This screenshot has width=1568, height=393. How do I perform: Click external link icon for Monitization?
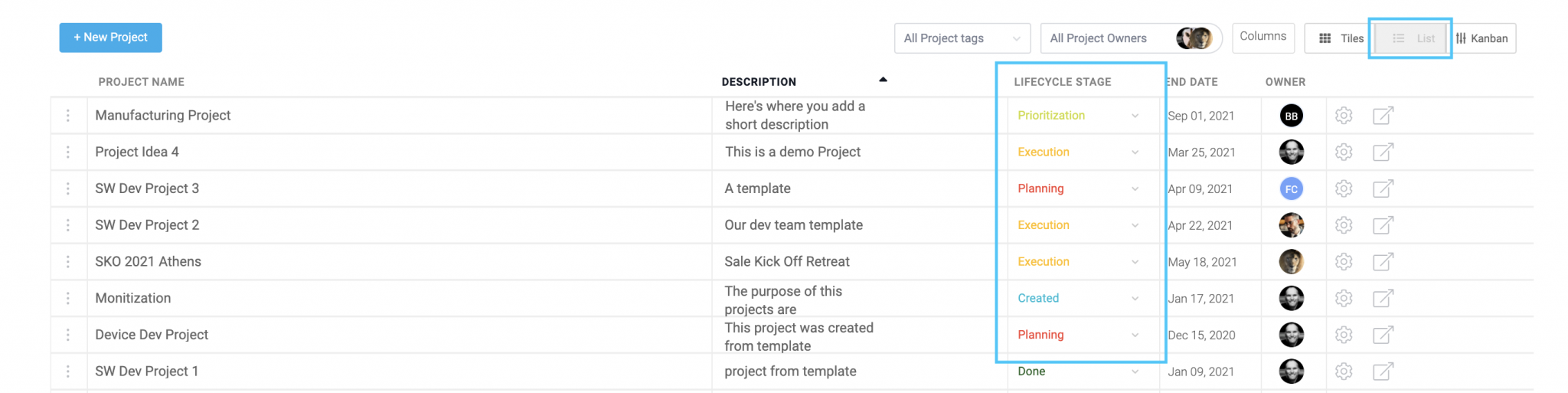(x=1383, y=298)
